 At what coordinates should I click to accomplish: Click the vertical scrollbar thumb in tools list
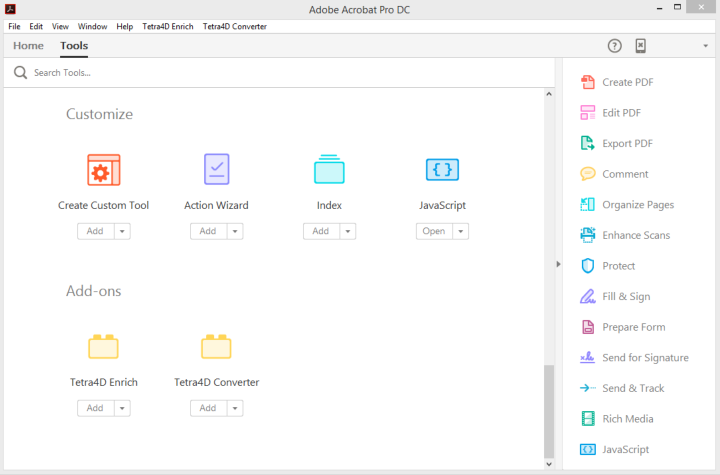[x=549, y=412]
